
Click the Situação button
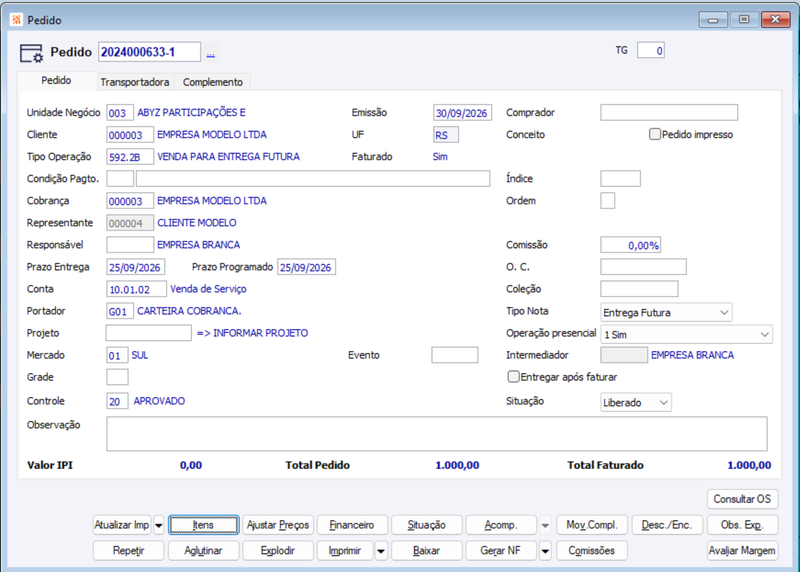pos(427,525)
